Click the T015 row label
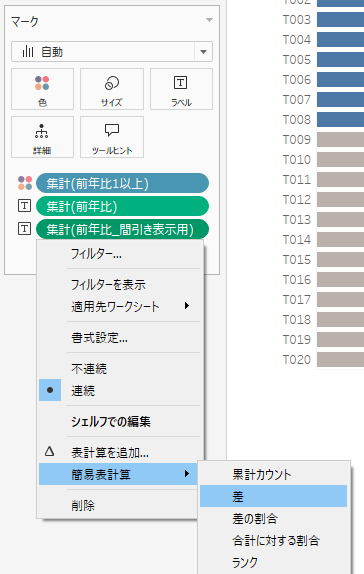Screen dimensions: 364x574 coord(297,260)
